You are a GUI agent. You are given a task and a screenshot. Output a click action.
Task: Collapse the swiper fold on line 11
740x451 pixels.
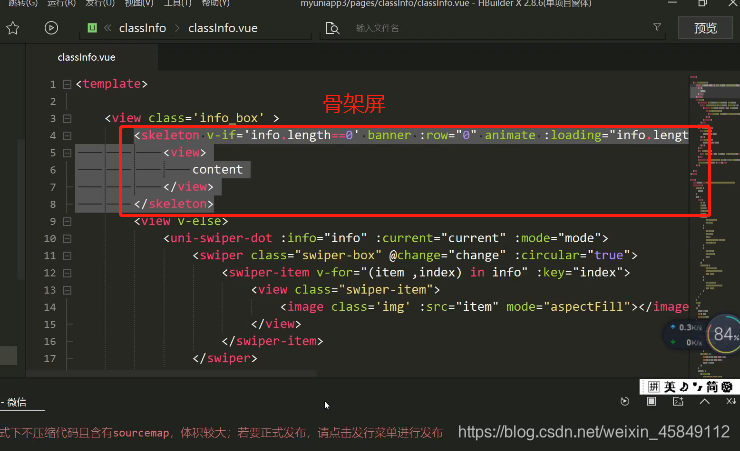pos(67,256)
